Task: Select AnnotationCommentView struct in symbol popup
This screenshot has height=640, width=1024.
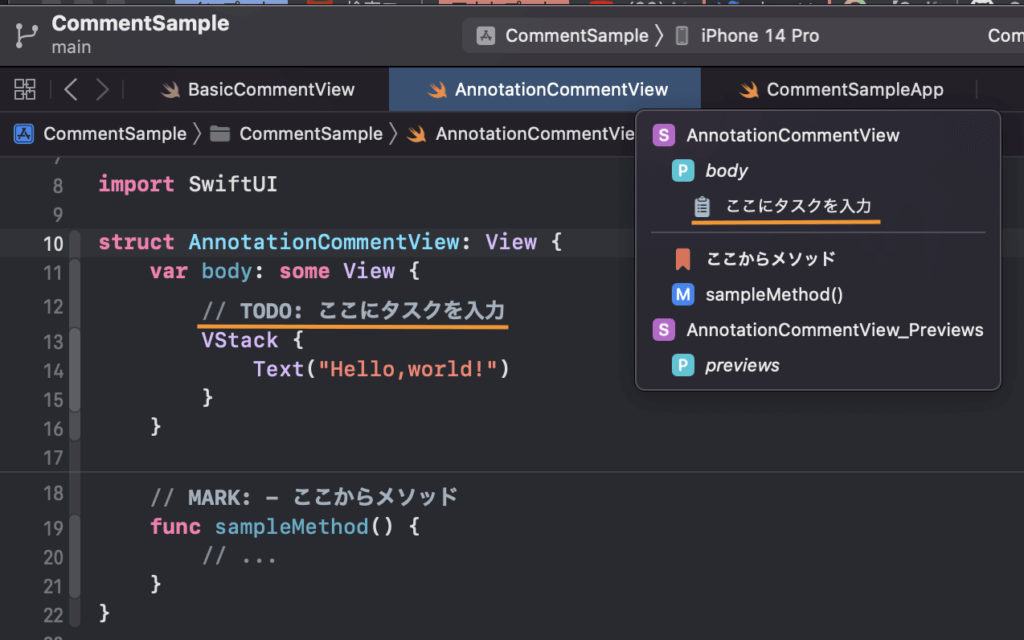Action: point(793,135)
